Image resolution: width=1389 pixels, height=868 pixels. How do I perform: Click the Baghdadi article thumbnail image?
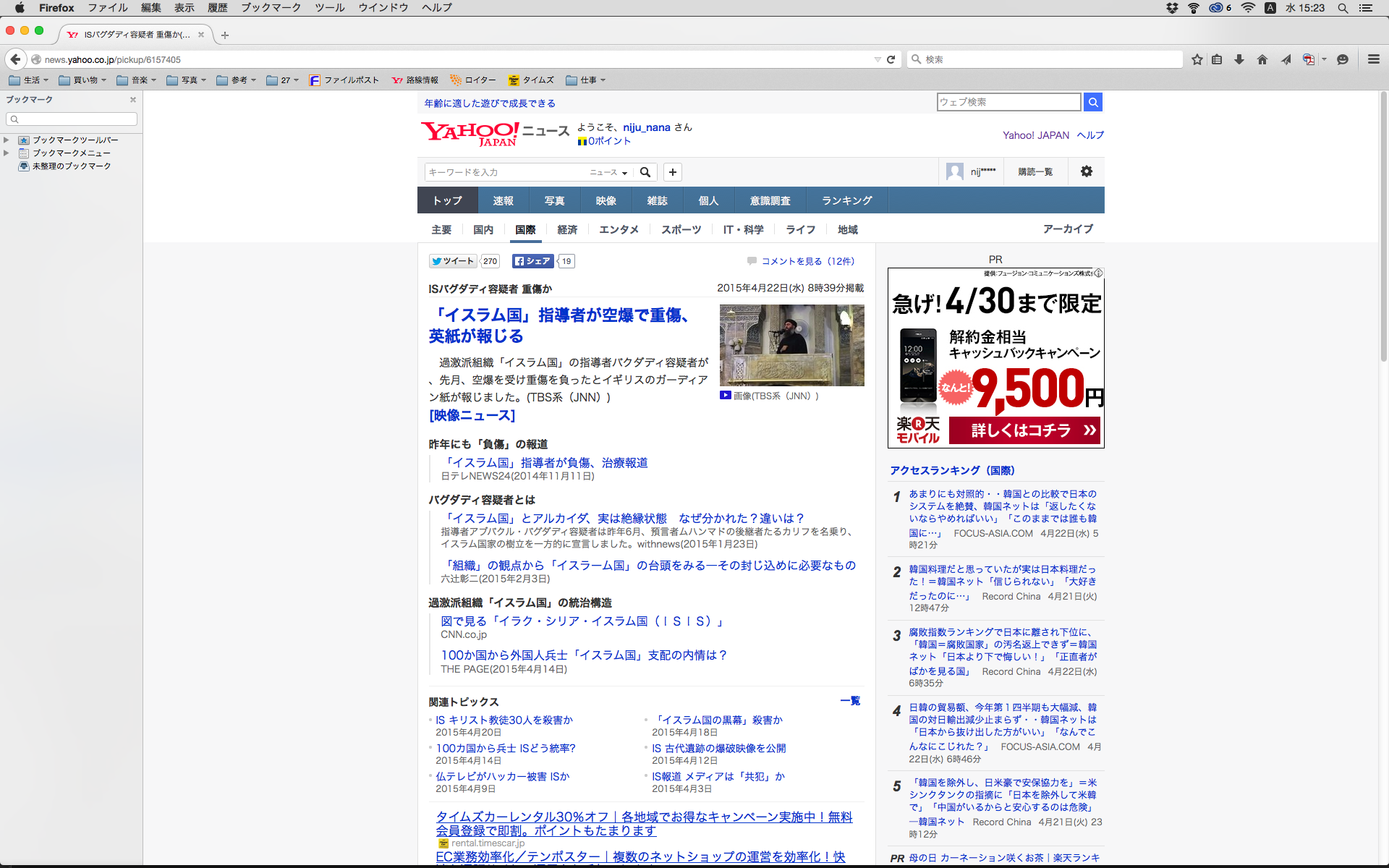coord(791,345)
